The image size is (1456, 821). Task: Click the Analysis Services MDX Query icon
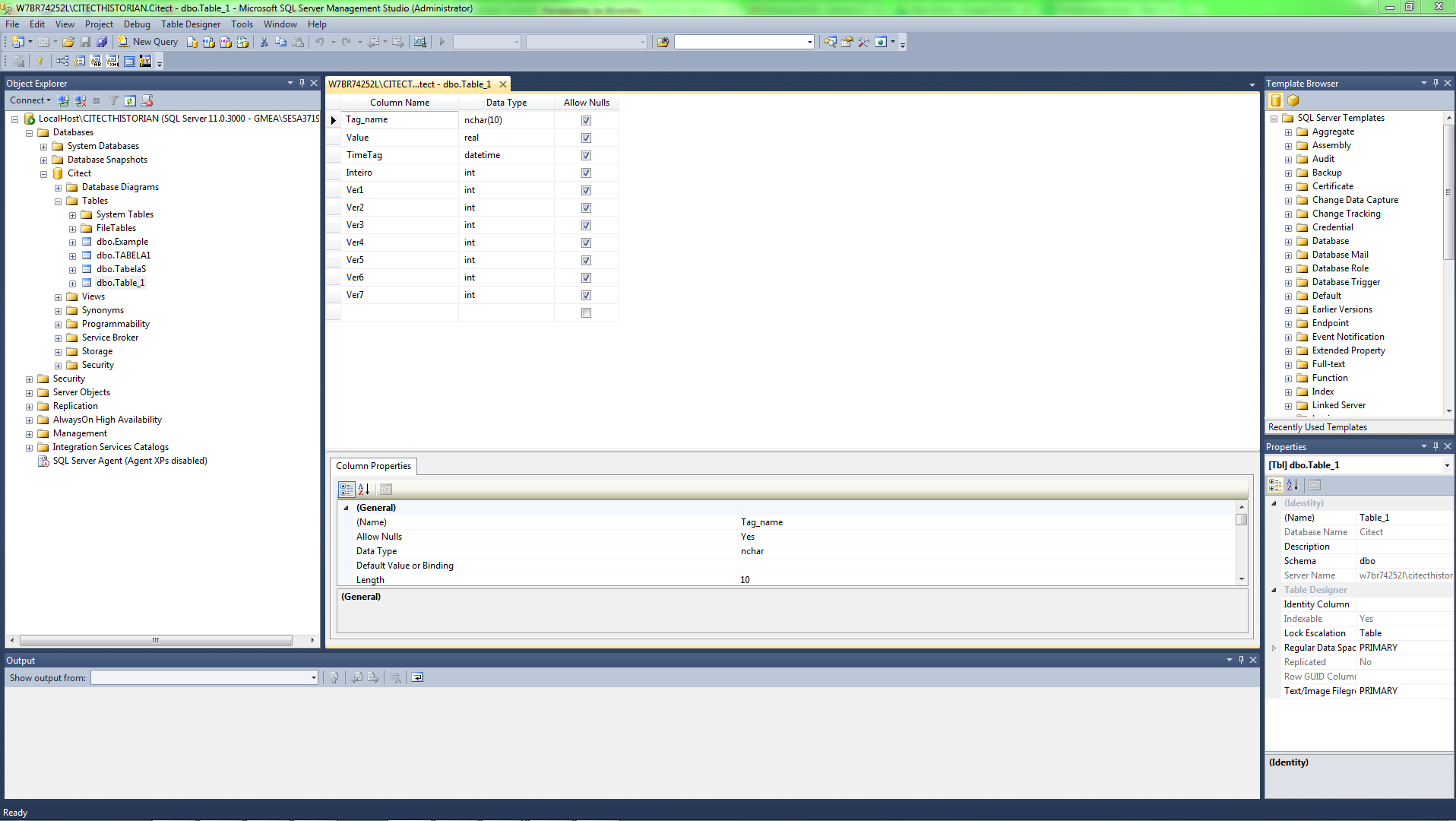209,43
